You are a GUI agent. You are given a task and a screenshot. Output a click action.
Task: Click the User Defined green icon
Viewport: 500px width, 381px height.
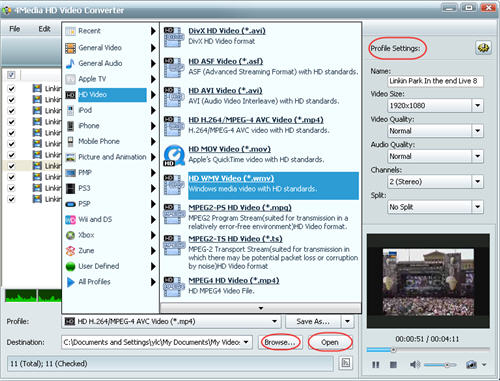click(x=70, y=266)
